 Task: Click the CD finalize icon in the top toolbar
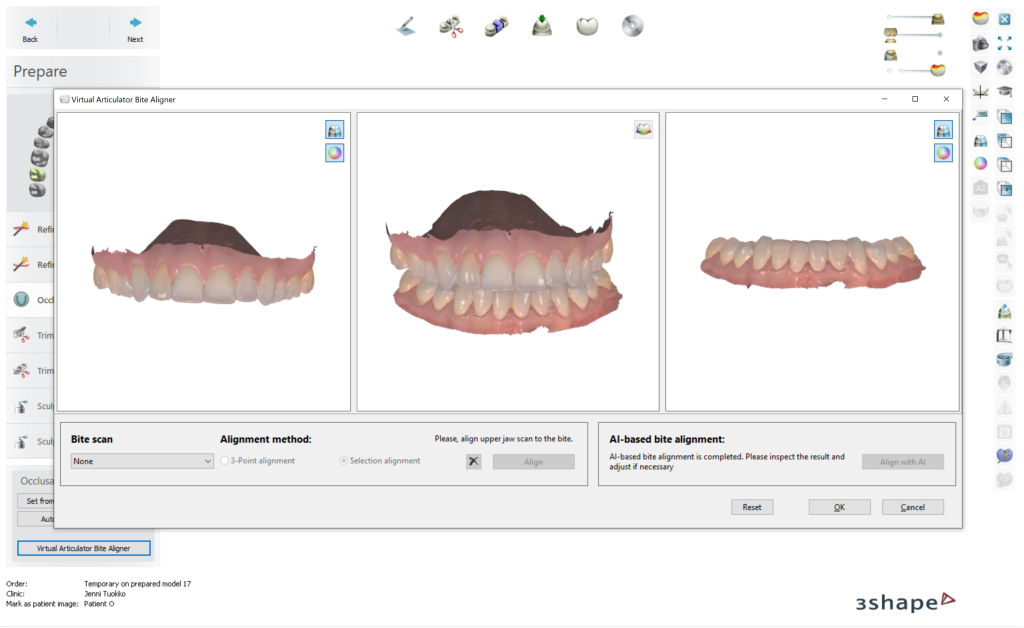pos(632,25)
